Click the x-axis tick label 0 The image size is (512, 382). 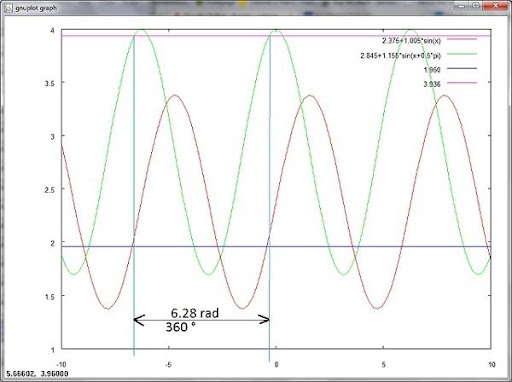(x=276, y=364)
